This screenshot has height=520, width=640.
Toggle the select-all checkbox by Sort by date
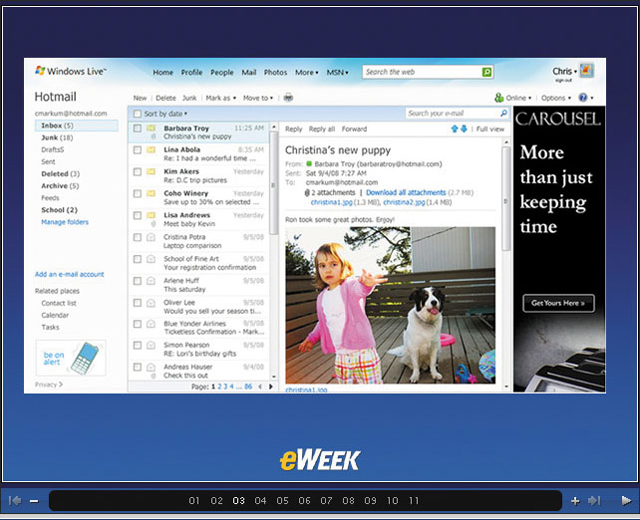[136, 114]
